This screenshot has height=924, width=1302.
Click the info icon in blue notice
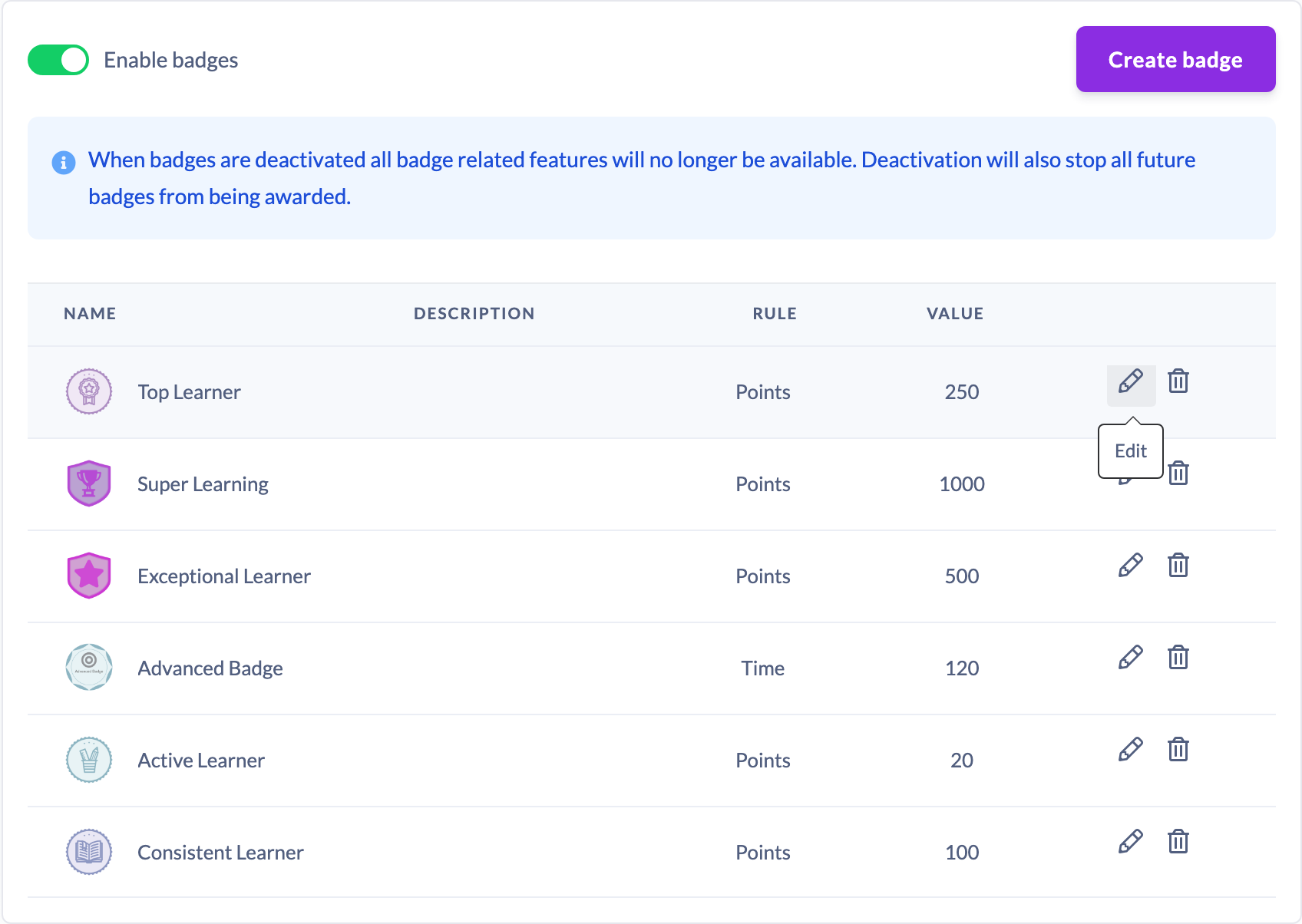point(64,162)
